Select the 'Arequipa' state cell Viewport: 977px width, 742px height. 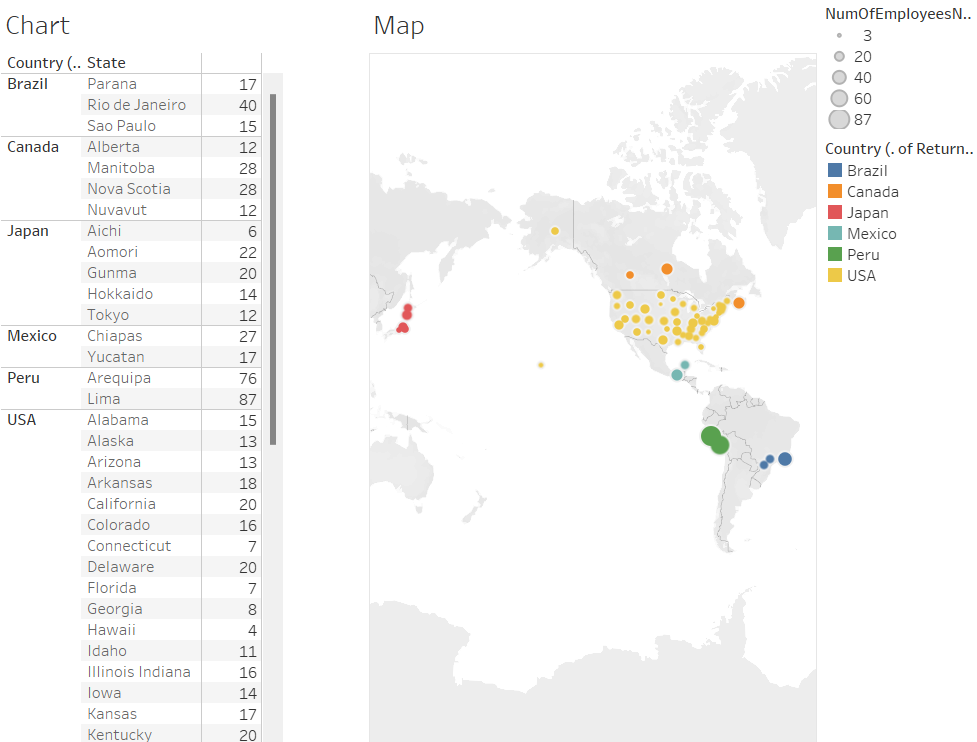tap(141, 378)
